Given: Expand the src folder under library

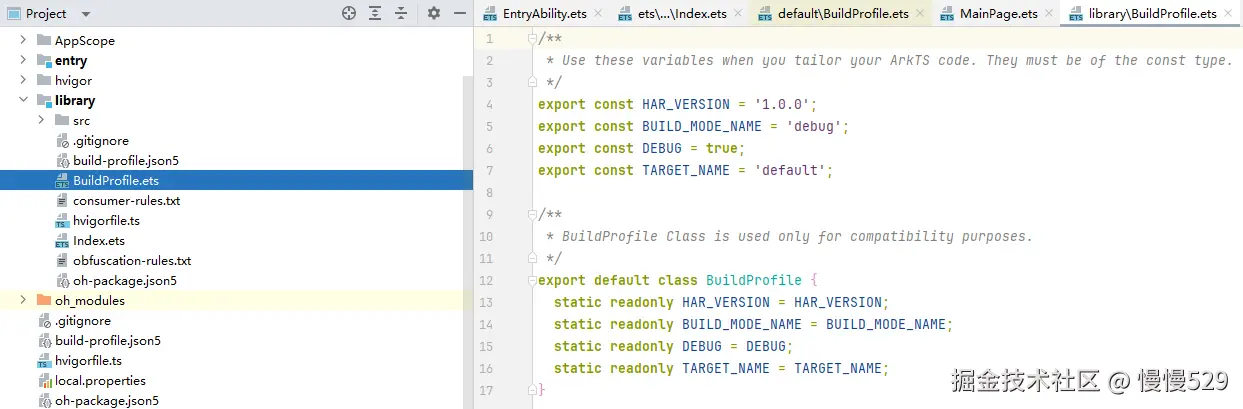Looking at the screenshot, I should click(41, 121).
